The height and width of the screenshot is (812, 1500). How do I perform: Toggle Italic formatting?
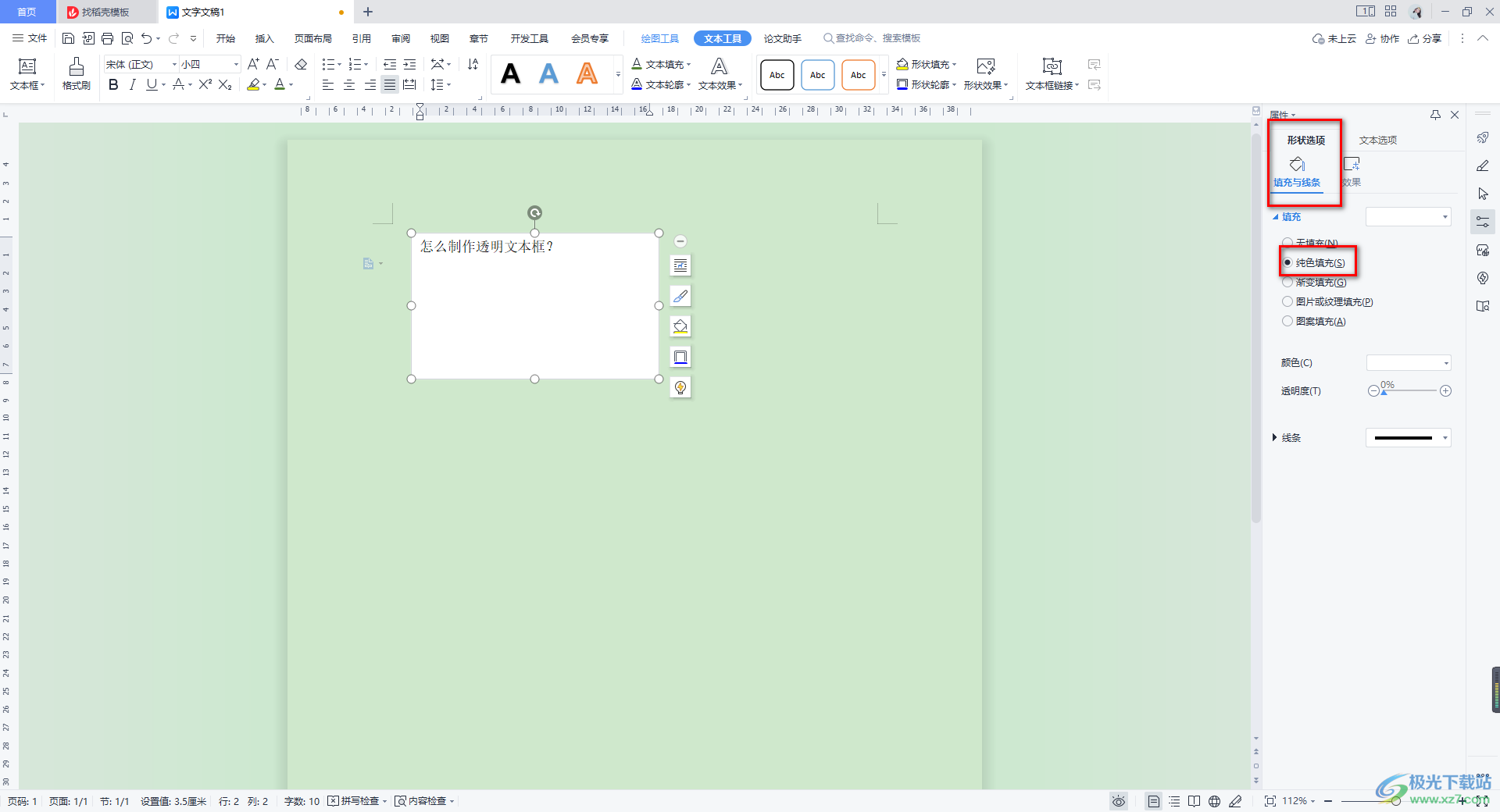pyautogui.click(x=132, y=84)
